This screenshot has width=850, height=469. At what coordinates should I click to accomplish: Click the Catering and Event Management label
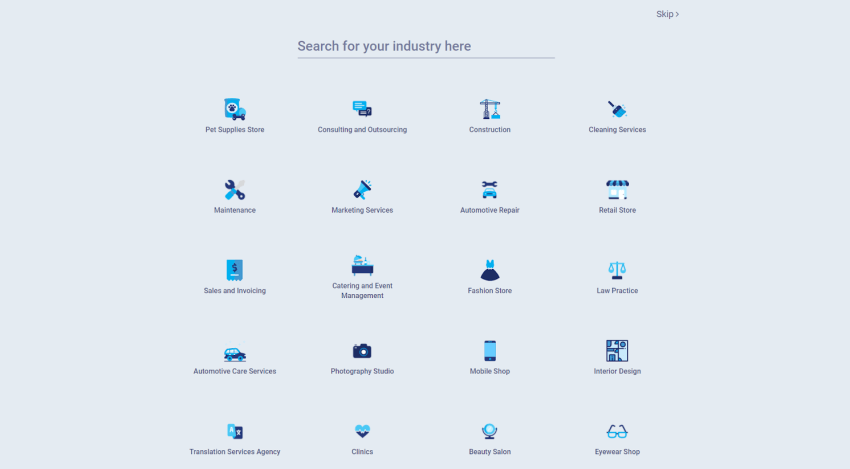362,291
